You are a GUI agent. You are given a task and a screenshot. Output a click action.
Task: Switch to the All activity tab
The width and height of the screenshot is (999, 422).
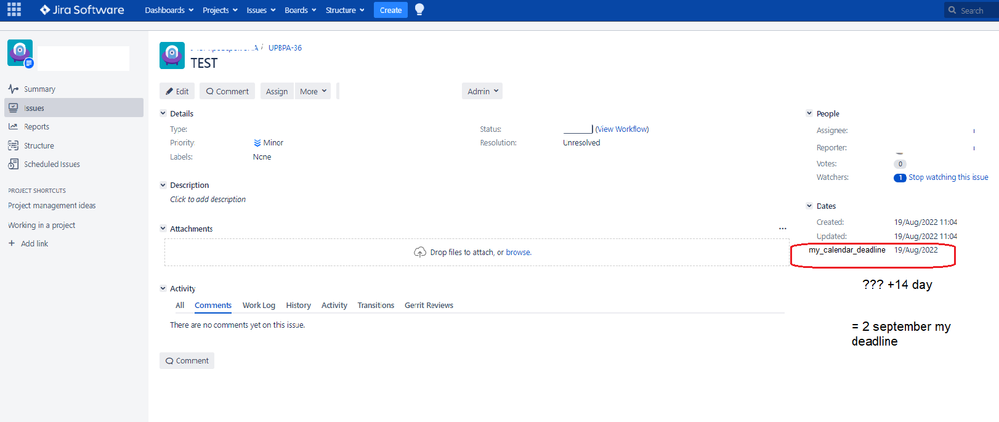click(180, 305)
